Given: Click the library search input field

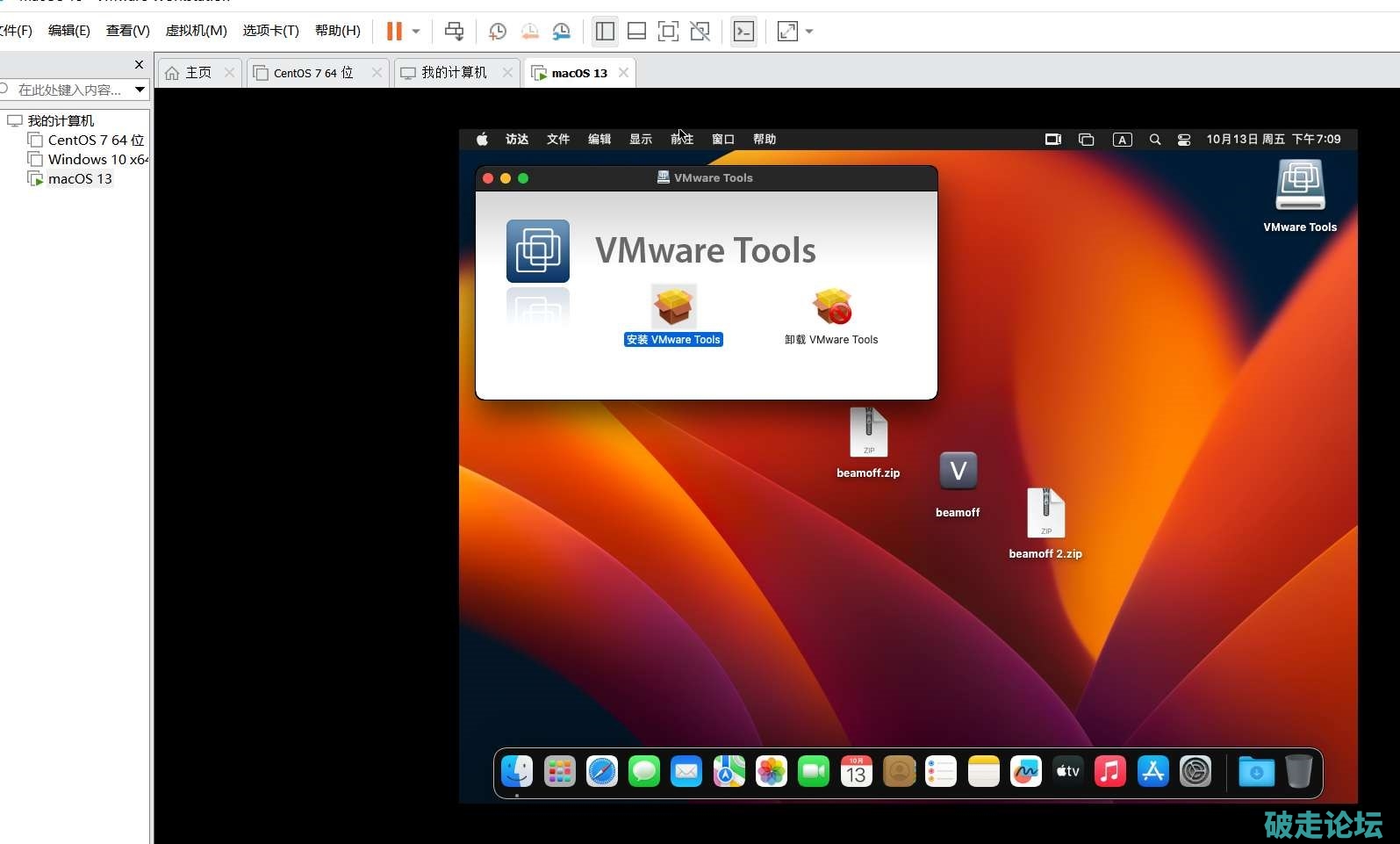Looking at the screenshot, I should [70, 90].
